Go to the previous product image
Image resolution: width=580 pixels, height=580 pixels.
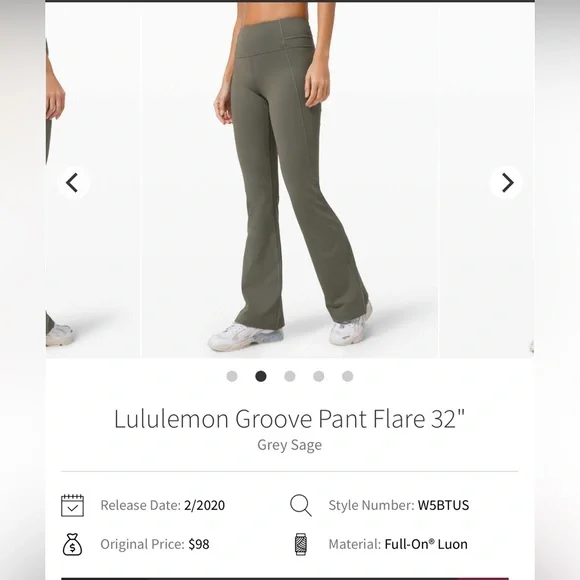pyautogui.click(x=73, y=182)
